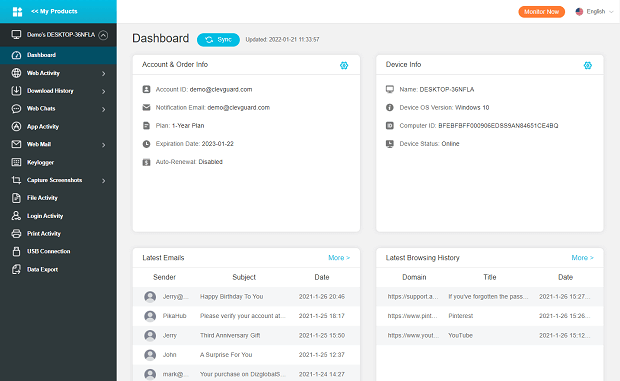Click the US flag language icon
Screen dimensions: 620x381
[x=579, y=11]
